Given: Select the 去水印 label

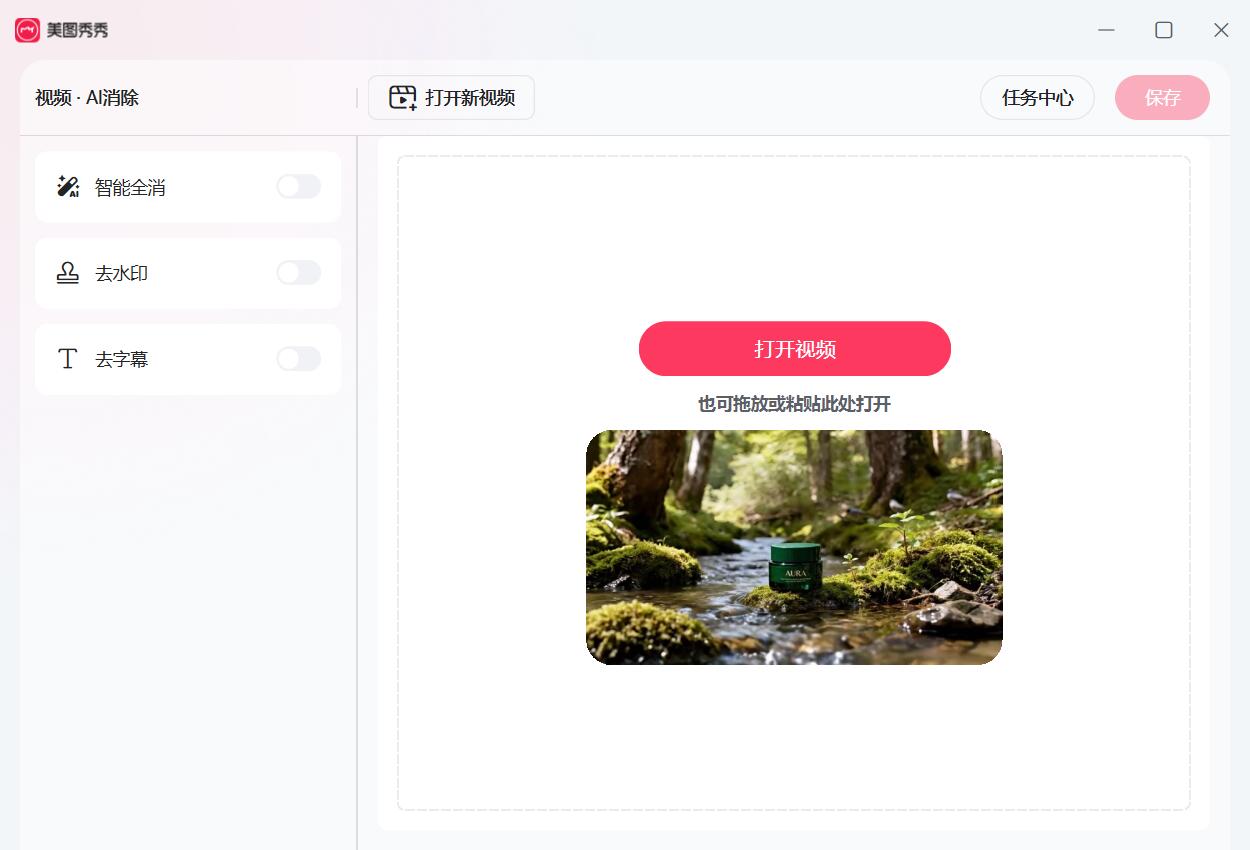Looking at the screenshot, I should click(122, 273).
